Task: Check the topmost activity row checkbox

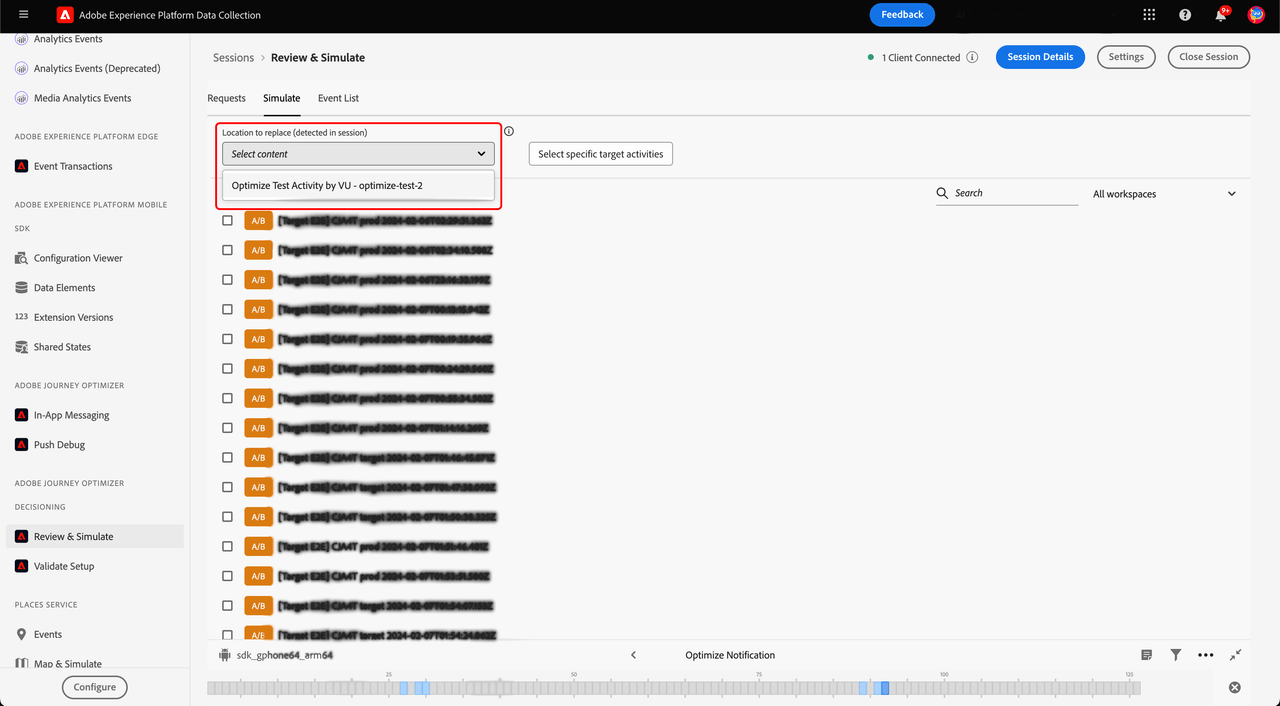Action: coord(228,220)
